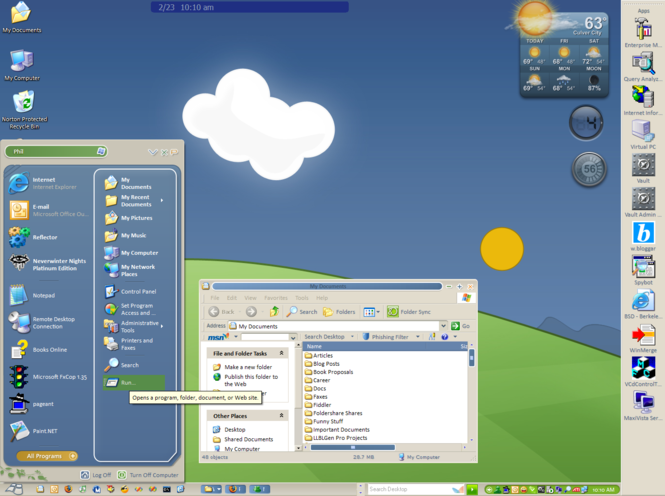Click Firefox icon in quick launch
The image size is (665, 496).
(x=68, y=489)
